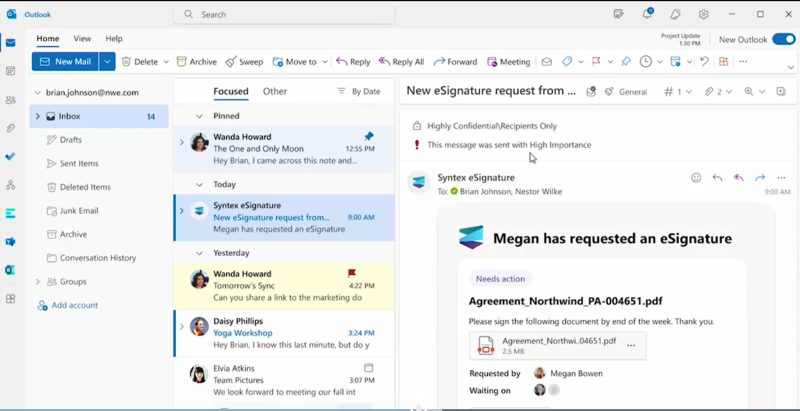The width and height of the screenshot is (800, 411).
Task: Open the Snooze dropdown arrow
Action: 660,62
